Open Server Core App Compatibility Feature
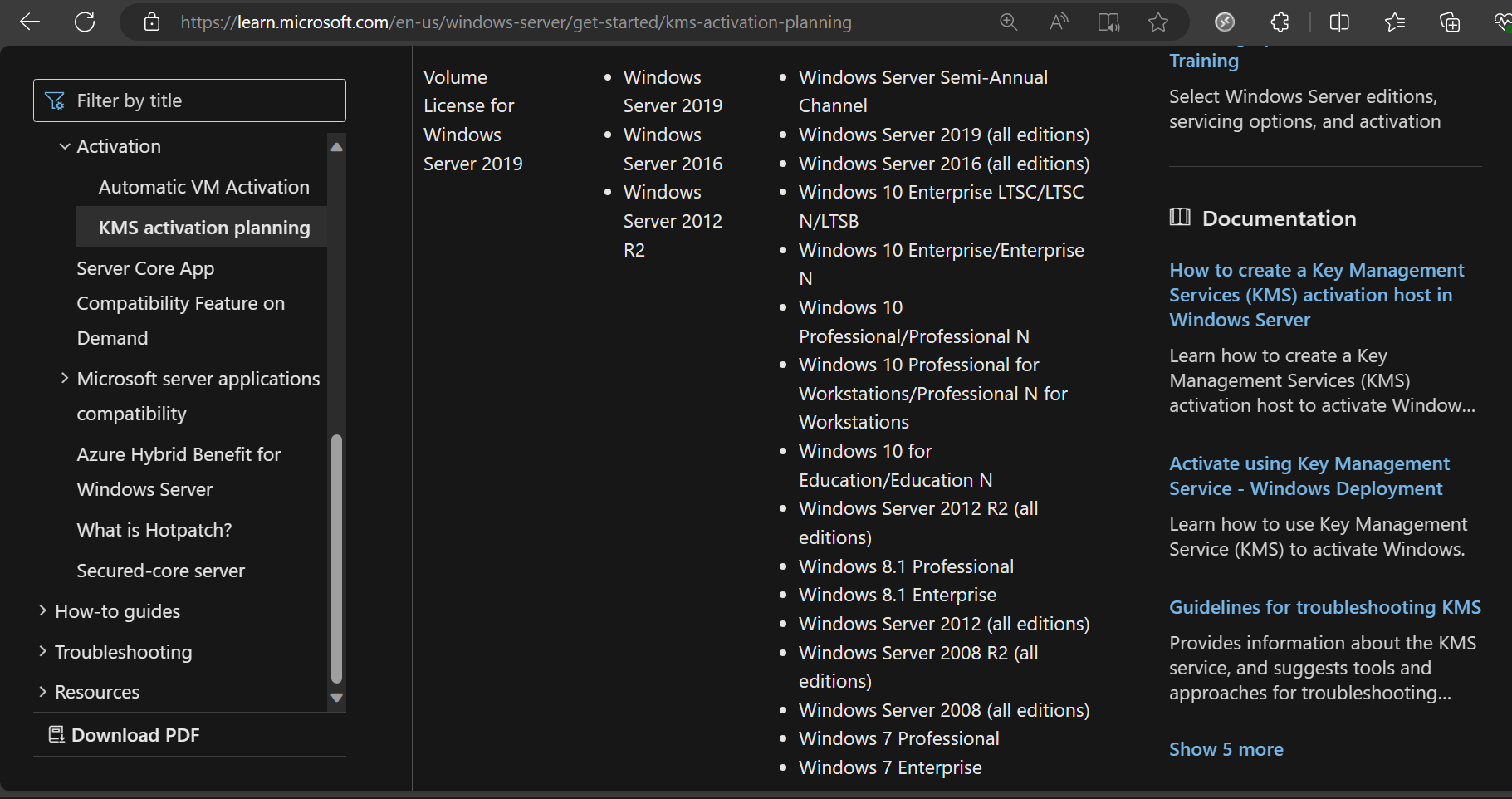This screenshot has width=1512, height=799. point(180,303)
